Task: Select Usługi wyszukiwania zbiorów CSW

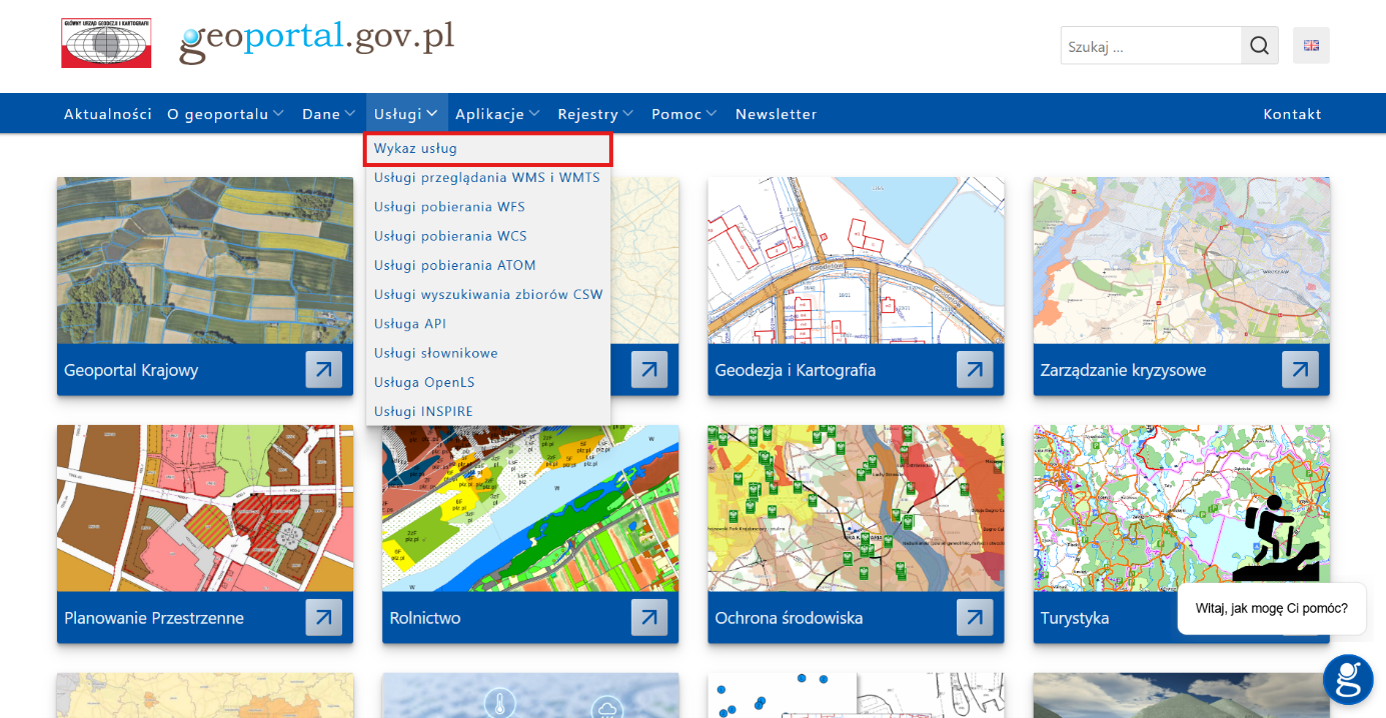Action: pyautogui.click(x=488, y=294)
